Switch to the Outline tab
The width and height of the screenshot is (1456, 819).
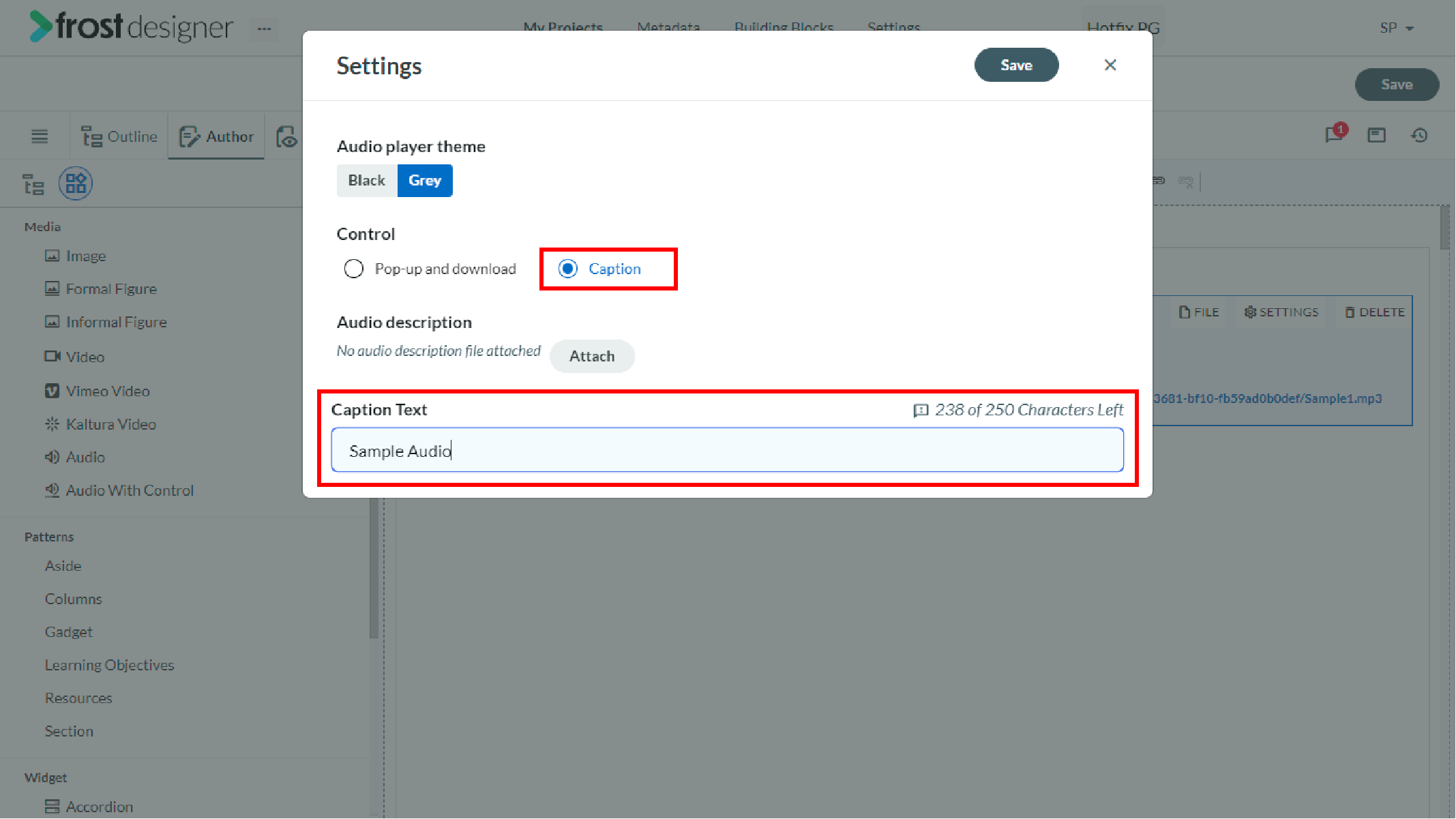pos(119,136)
